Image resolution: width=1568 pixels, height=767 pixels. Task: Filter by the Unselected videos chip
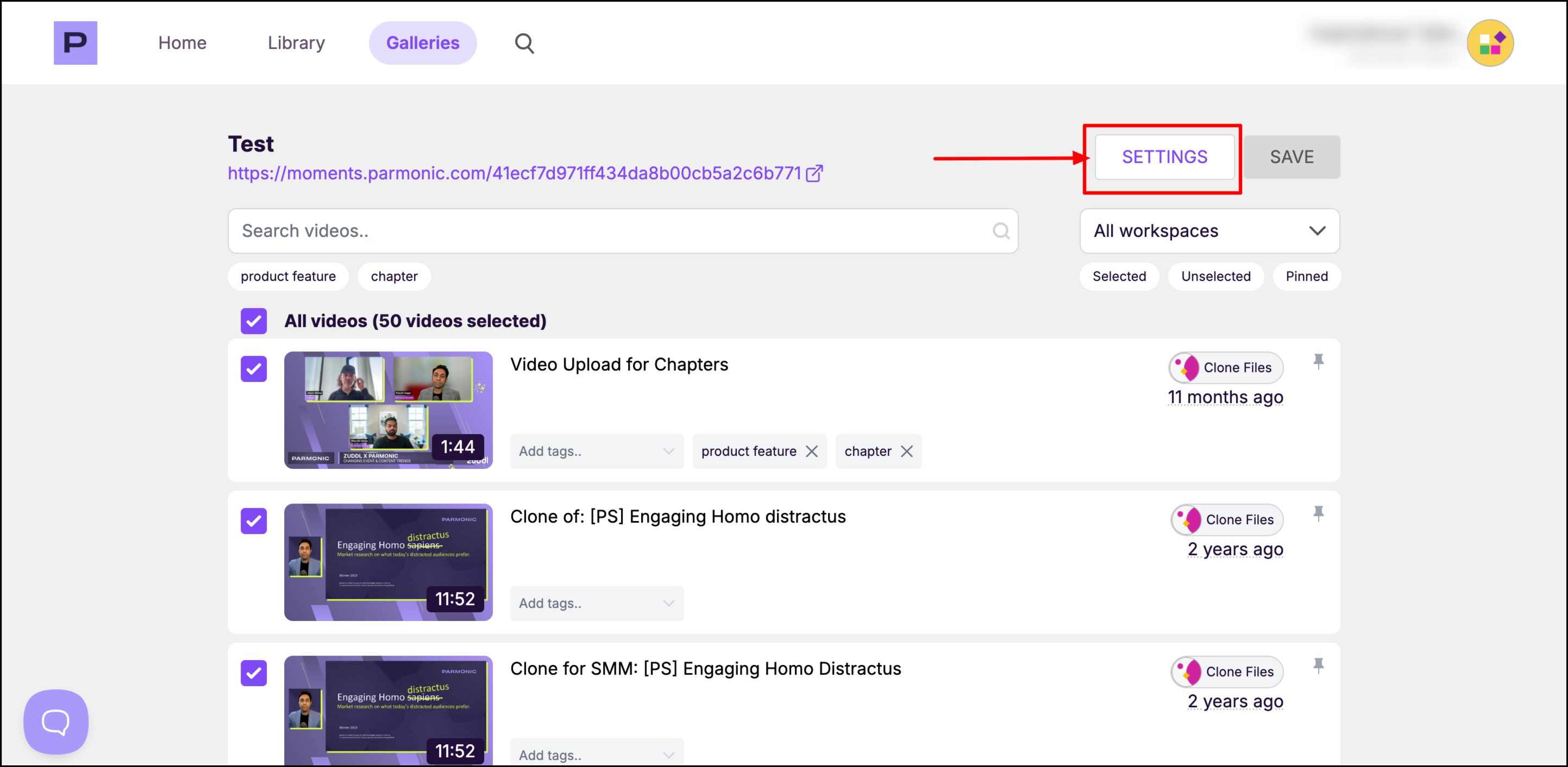(1215, 276)
